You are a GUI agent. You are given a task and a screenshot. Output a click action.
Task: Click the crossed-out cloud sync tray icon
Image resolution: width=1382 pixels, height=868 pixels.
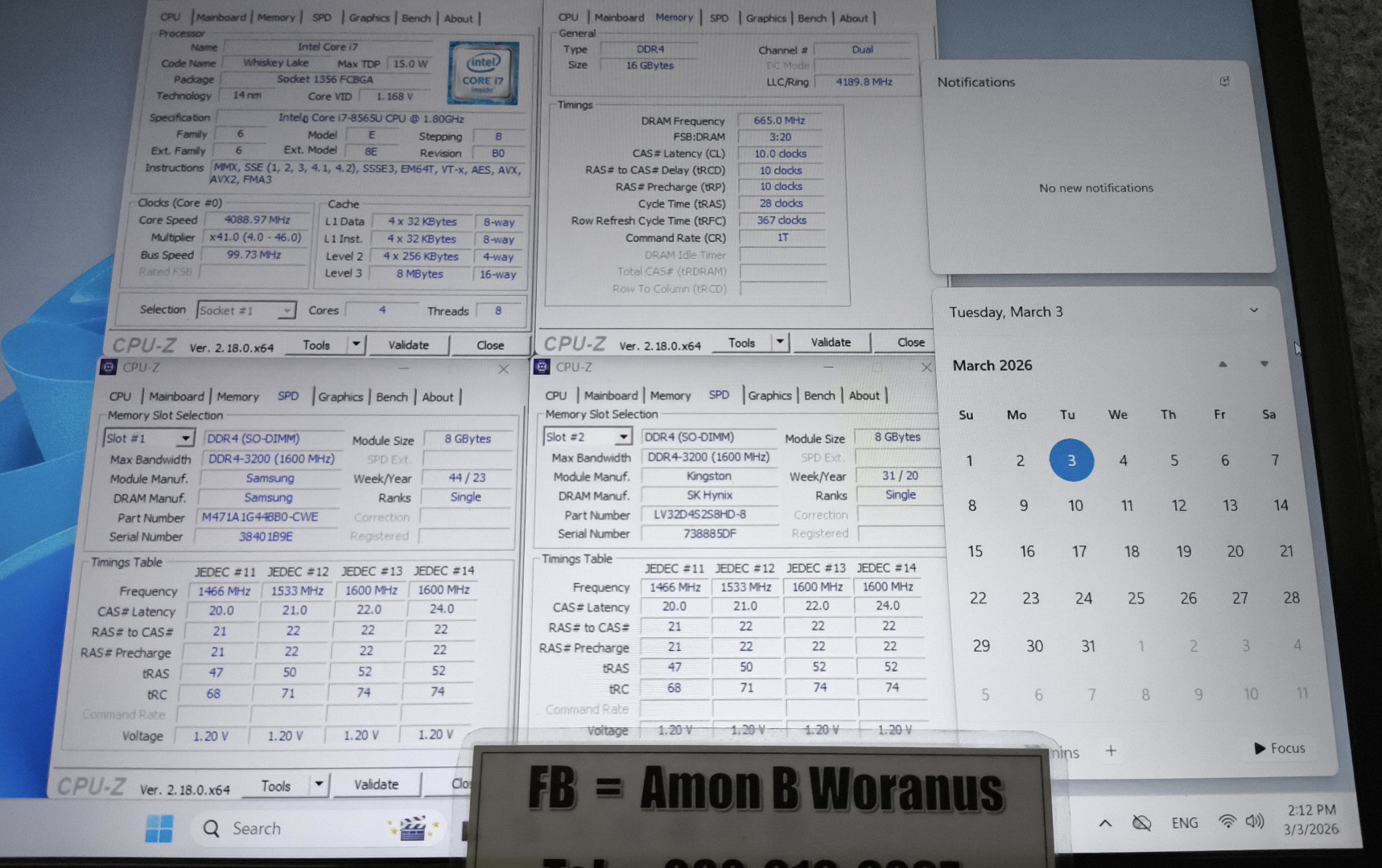1141,823
